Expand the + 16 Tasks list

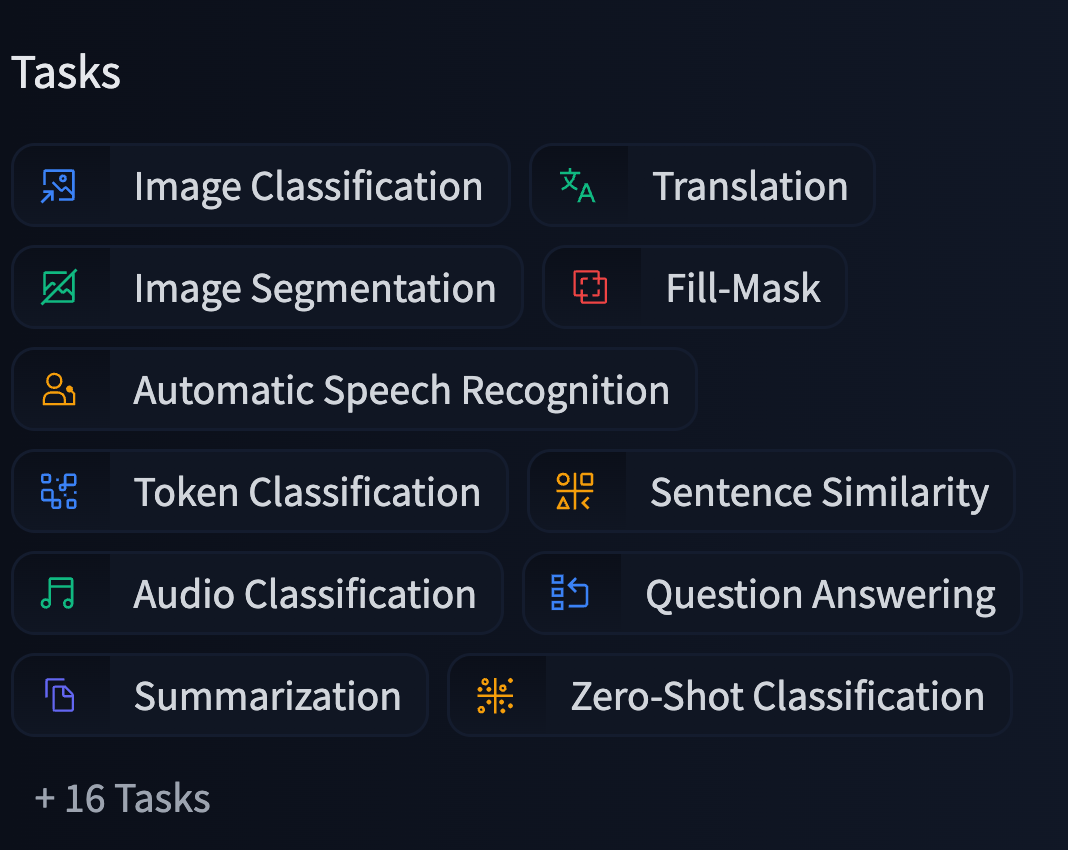click(122, 799)
